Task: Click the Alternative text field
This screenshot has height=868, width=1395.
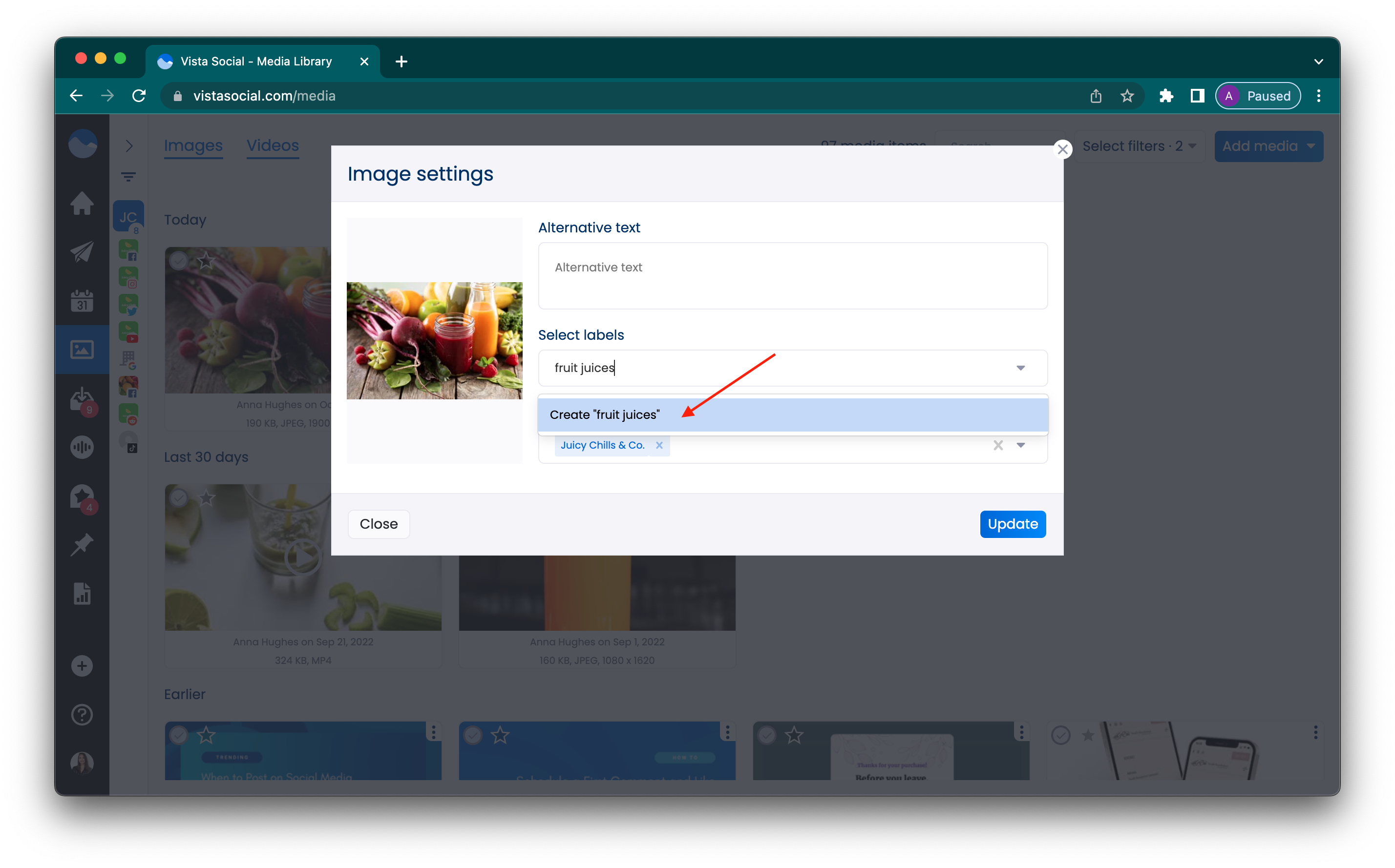Action: [793, 275]
